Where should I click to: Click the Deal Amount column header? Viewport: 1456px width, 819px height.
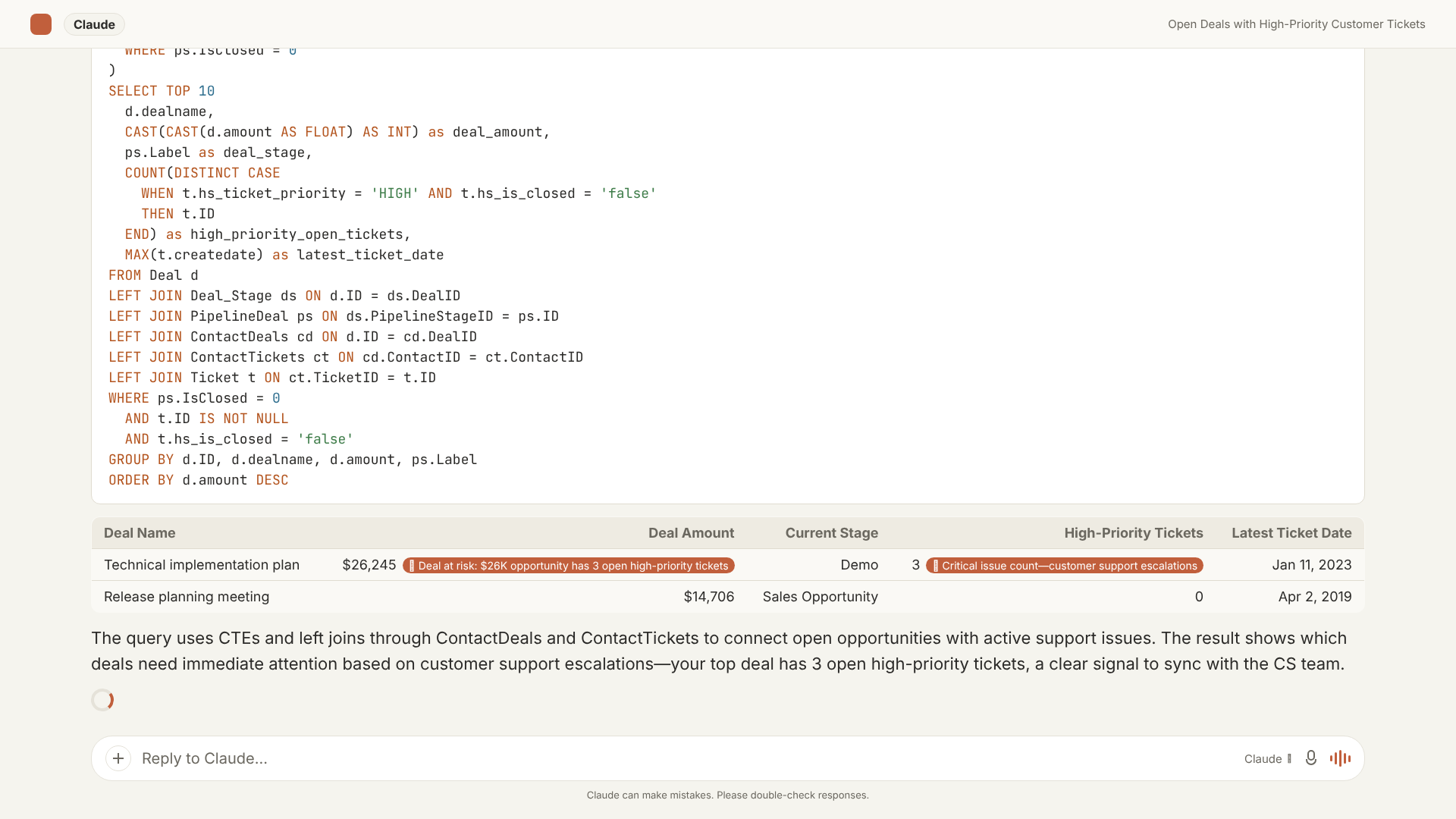click(x=691, y=533)
